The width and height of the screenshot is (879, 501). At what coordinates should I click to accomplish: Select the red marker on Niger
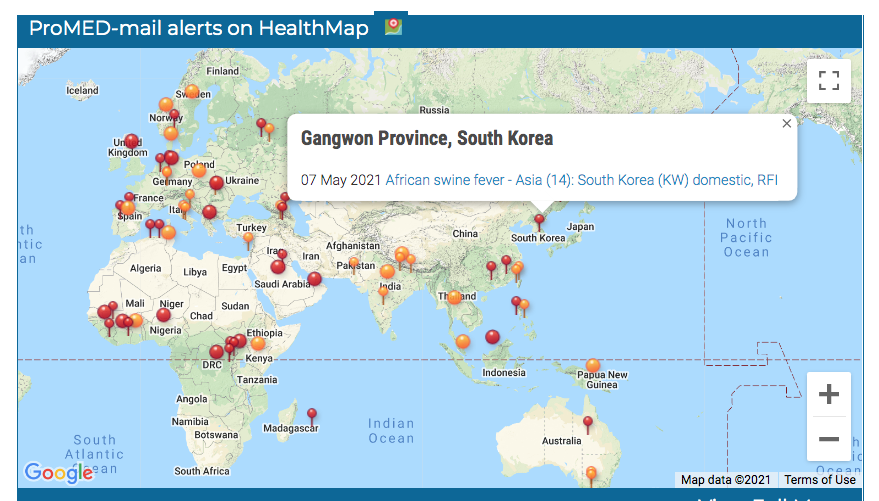(x=164, y=314)
